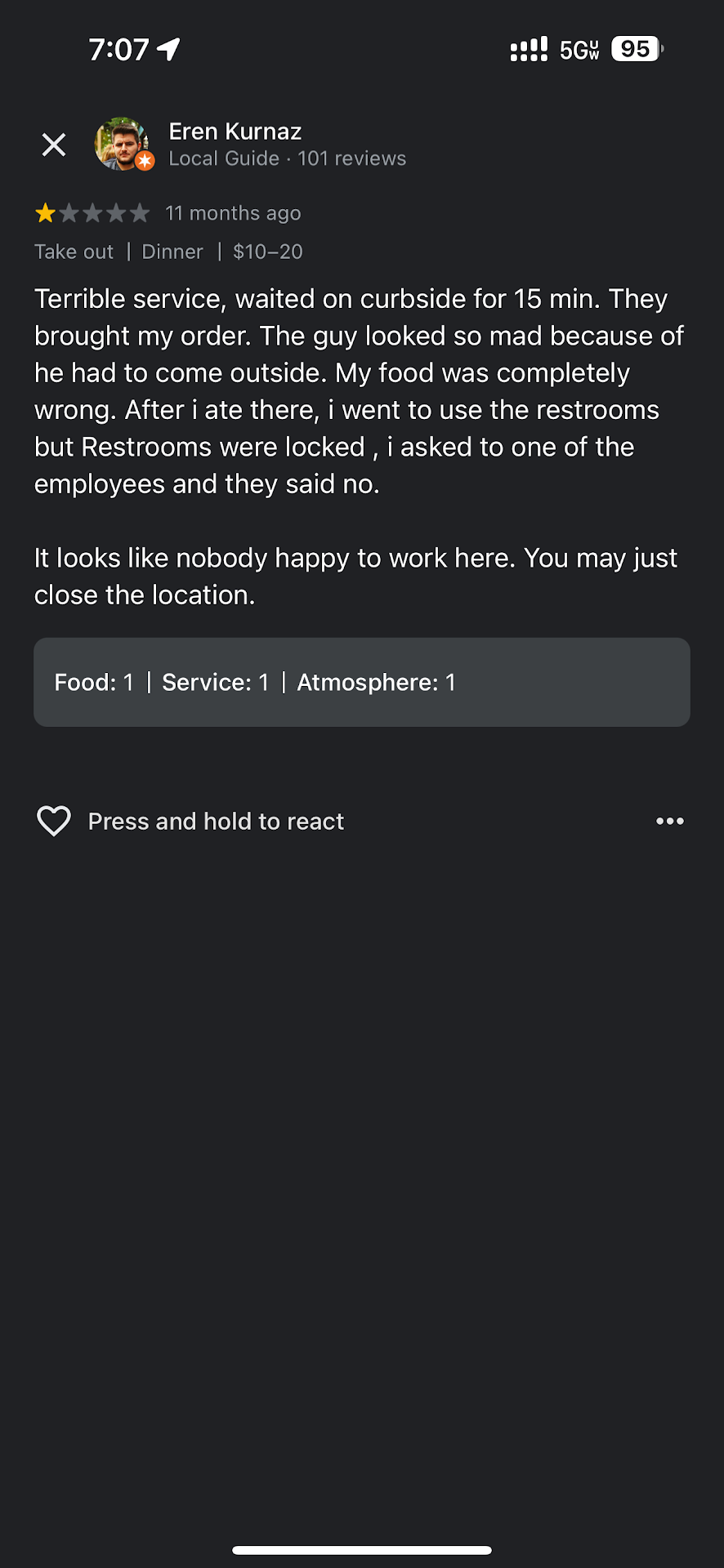Select the 'Dinner' meal tag

[x=172, y=252]
